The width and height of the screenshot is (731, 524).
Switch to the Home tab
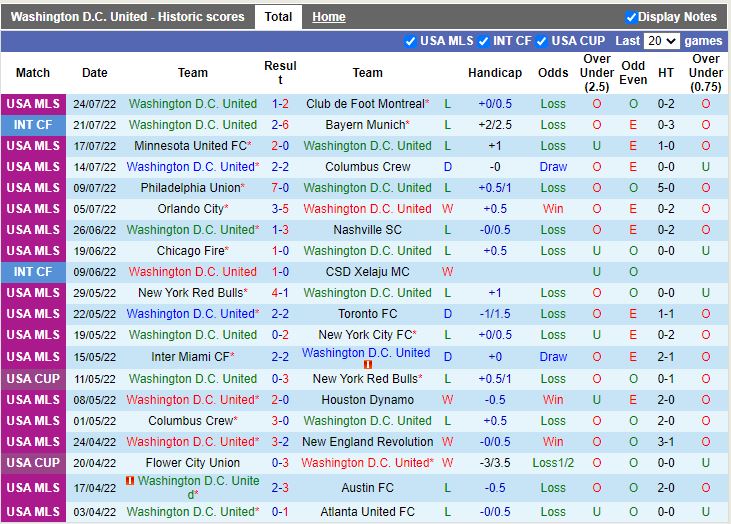point(328,17)
